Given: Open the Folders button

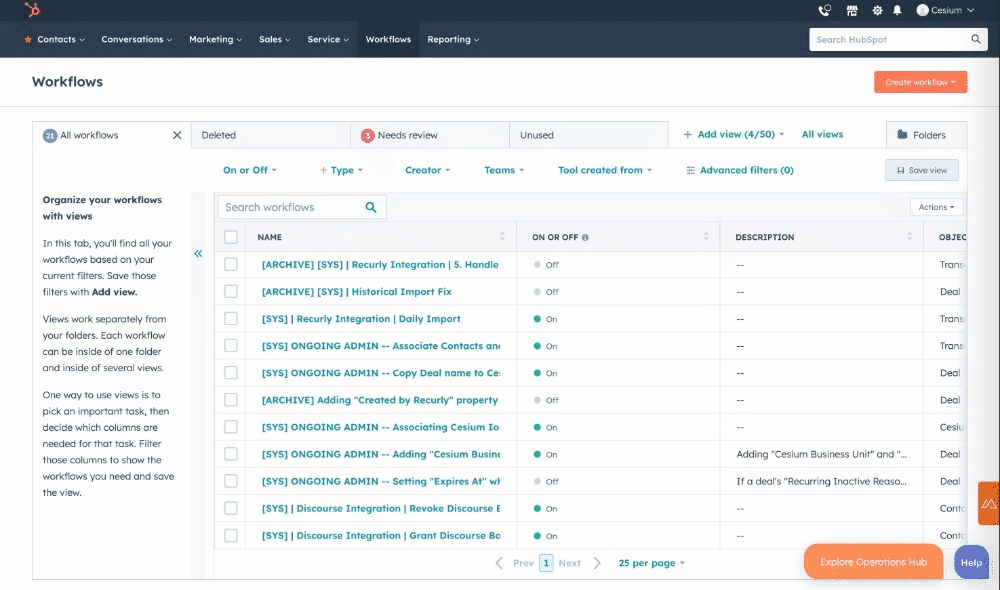Looking at the screenshot, I should coord(926,135).
